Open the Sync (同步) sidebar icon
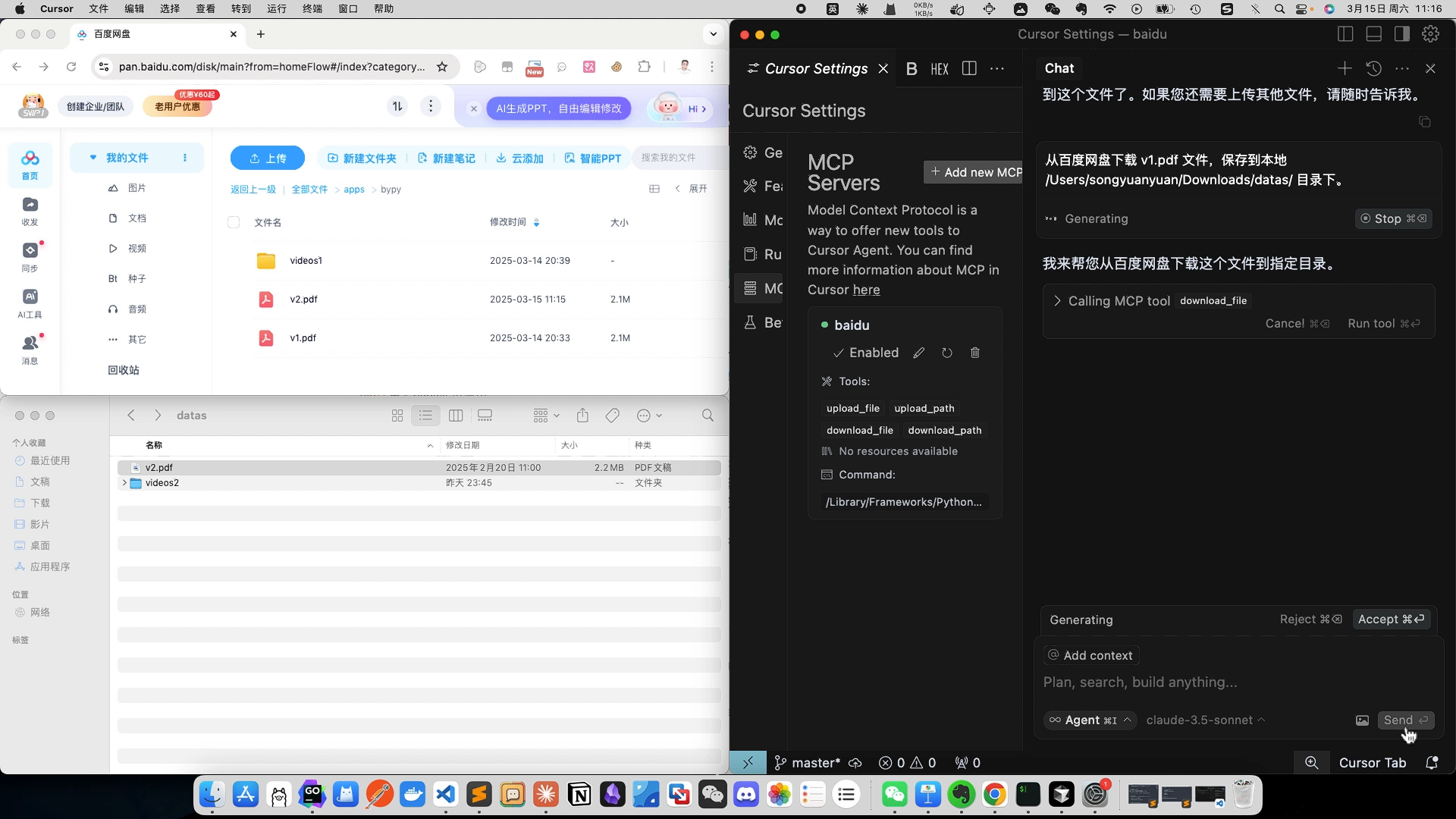 click(x=30, y=258)
